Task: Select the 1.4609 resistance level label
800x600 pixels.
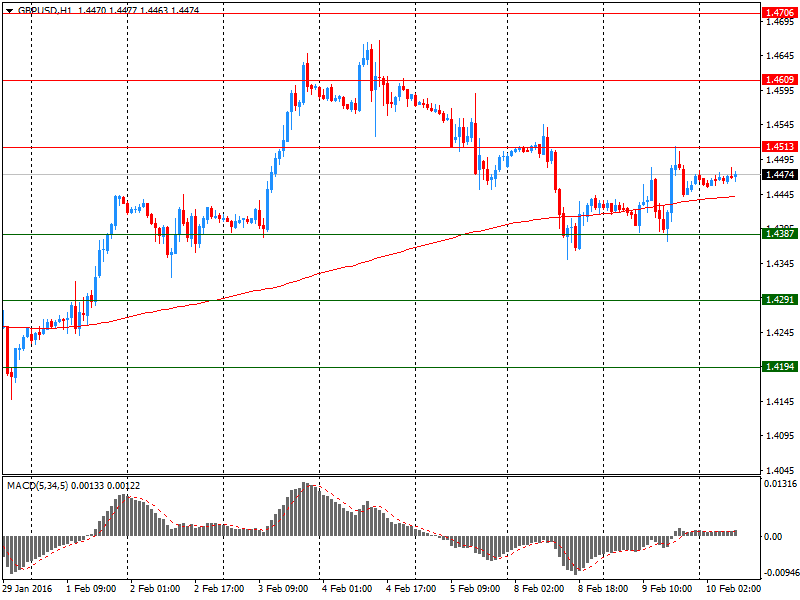Action: click(x=780, y=80)
